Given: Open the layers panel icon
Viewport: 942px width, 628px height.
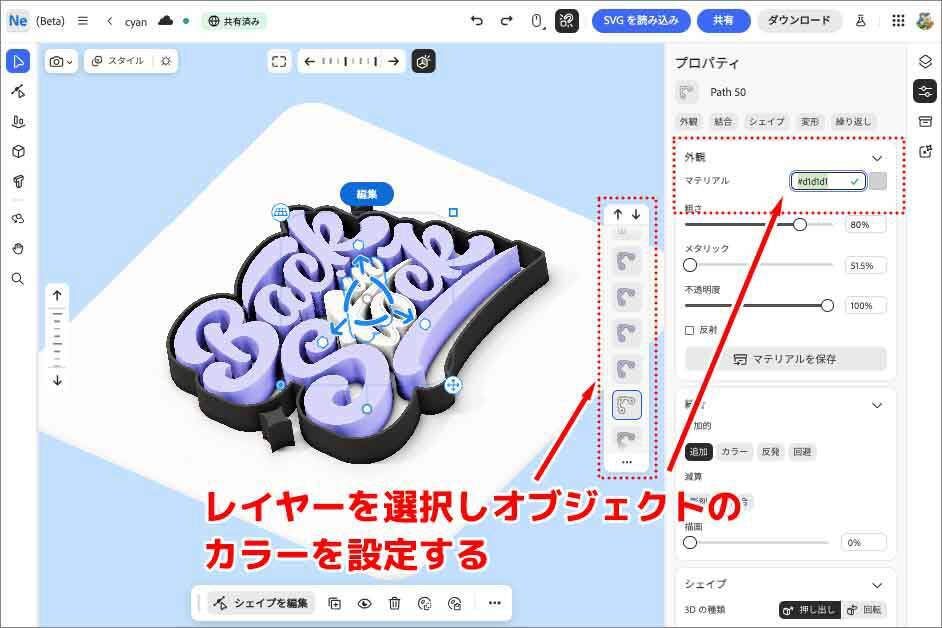Looking at the screenshot, I should click(x=925, y=62).
